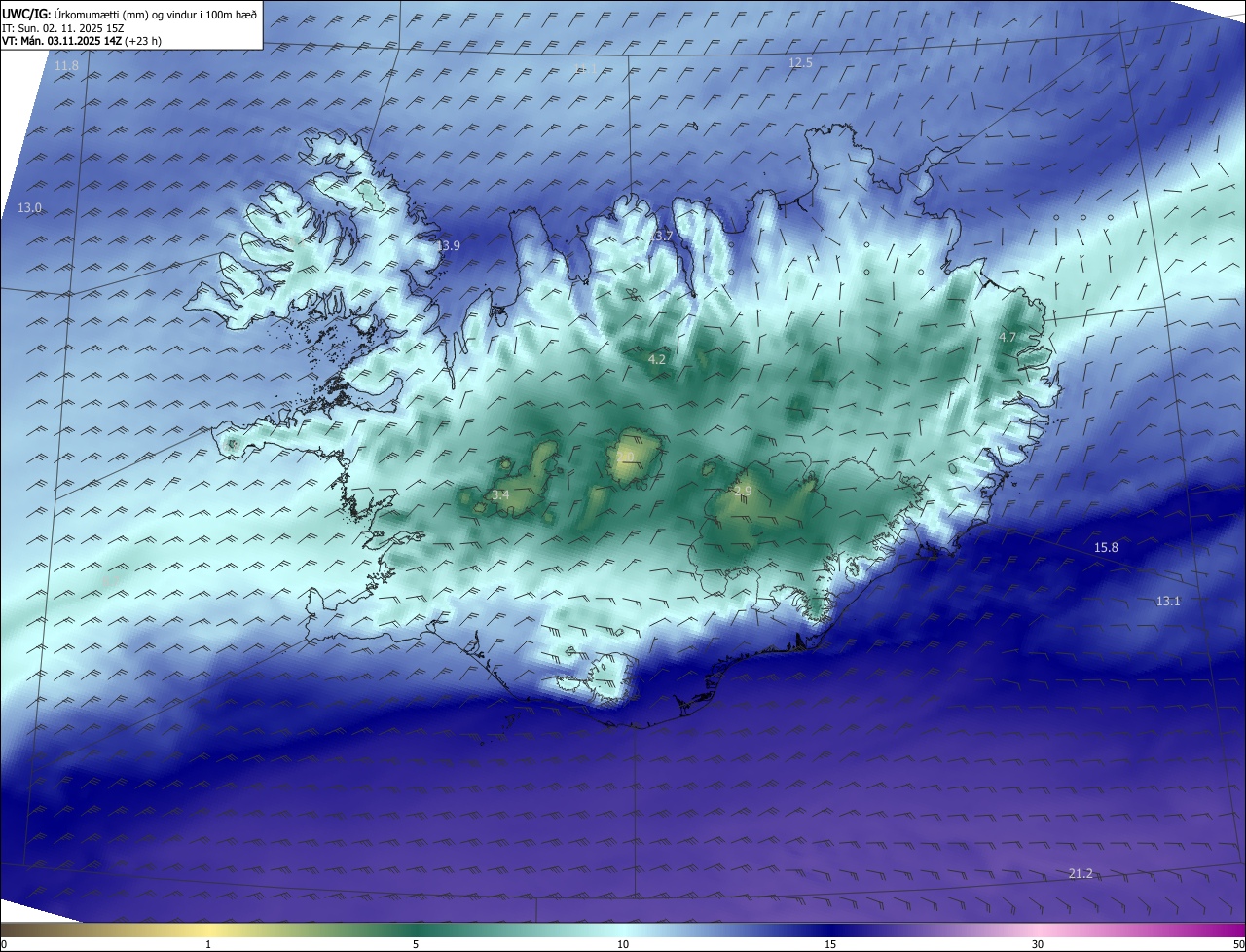Click the 0 tick label on color scale
Screen dimensions: 1246x952
[x=4, y=945]
